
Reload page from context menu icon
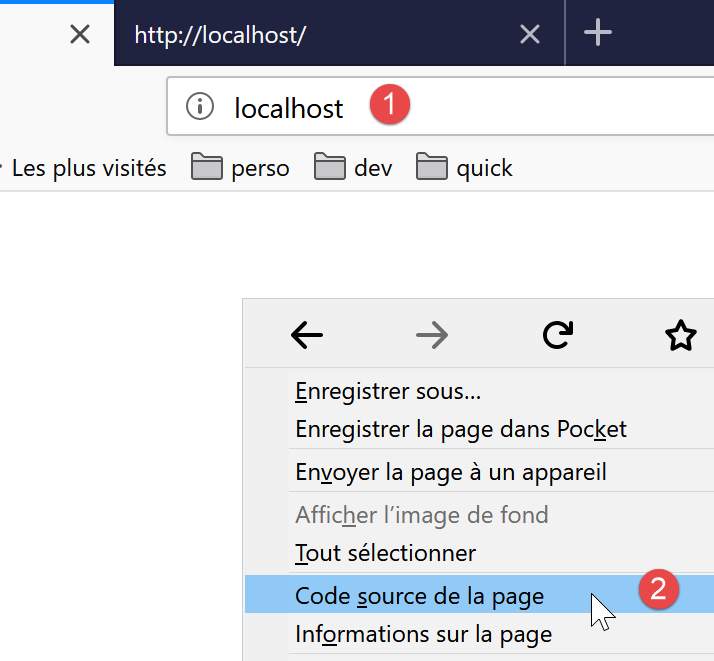click(x=557, y=337)
